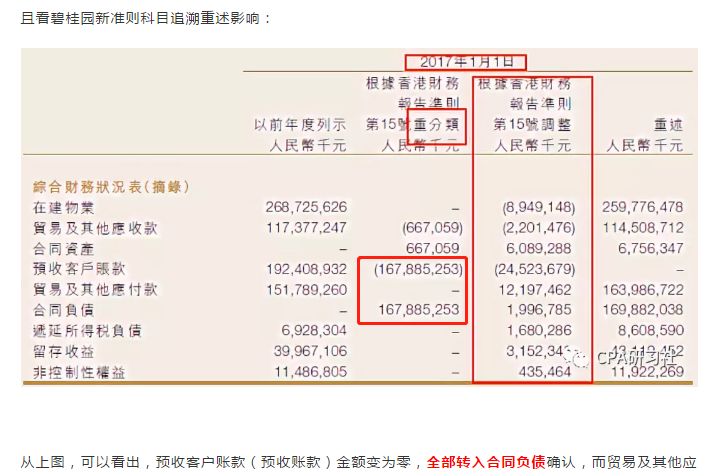
Task: Select adjustment value (24,523,679)
Action: (x=535, y=269)
